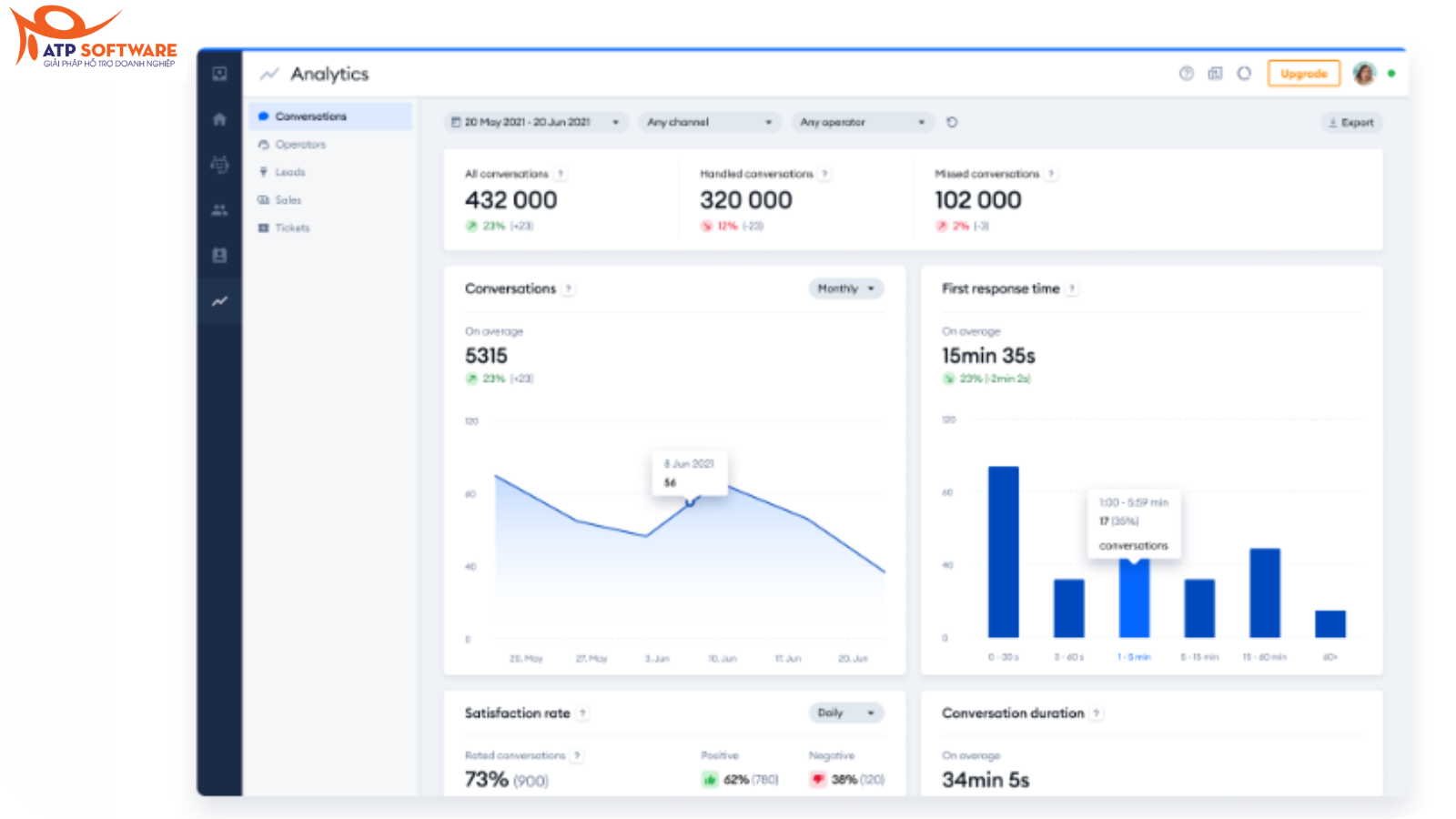
Task: Open the date range 20 May 2021 dropdown
Action: pyautogui.click(x=536, y=122)
